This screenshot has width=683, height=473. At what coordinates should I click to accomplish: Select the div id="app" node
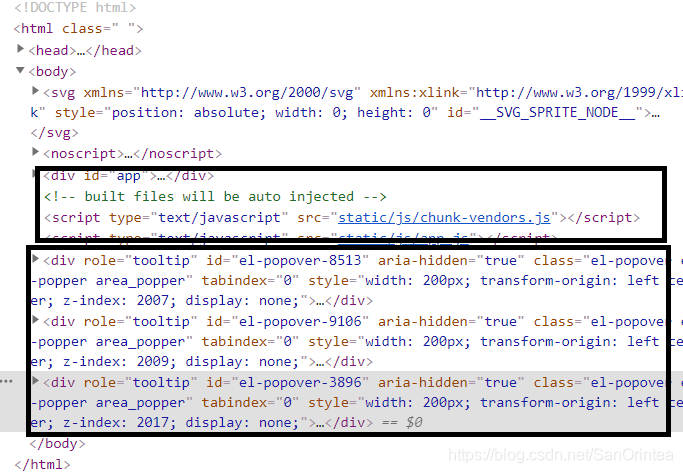click(x=128, y=176)
